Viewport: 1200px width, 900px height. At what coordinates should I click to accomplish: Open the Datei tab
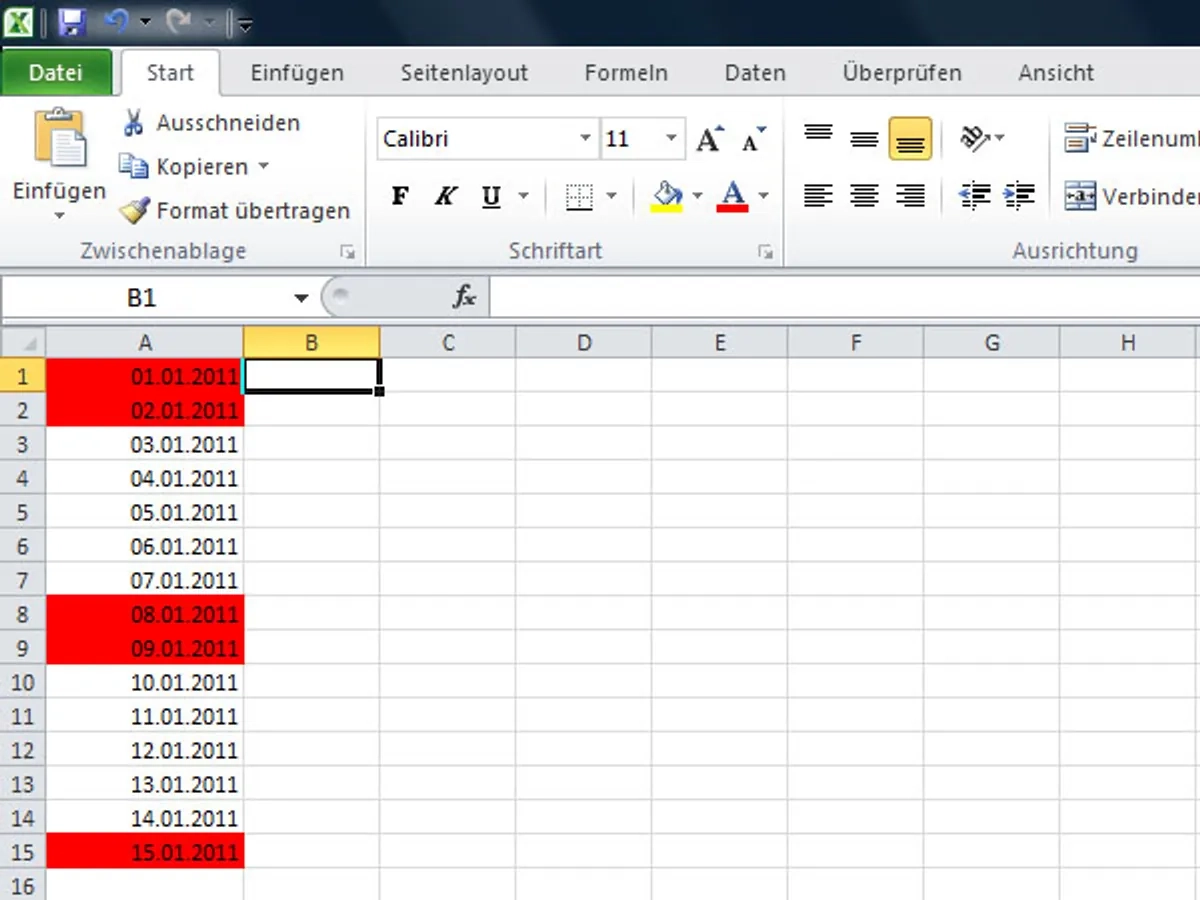[56, 73]
